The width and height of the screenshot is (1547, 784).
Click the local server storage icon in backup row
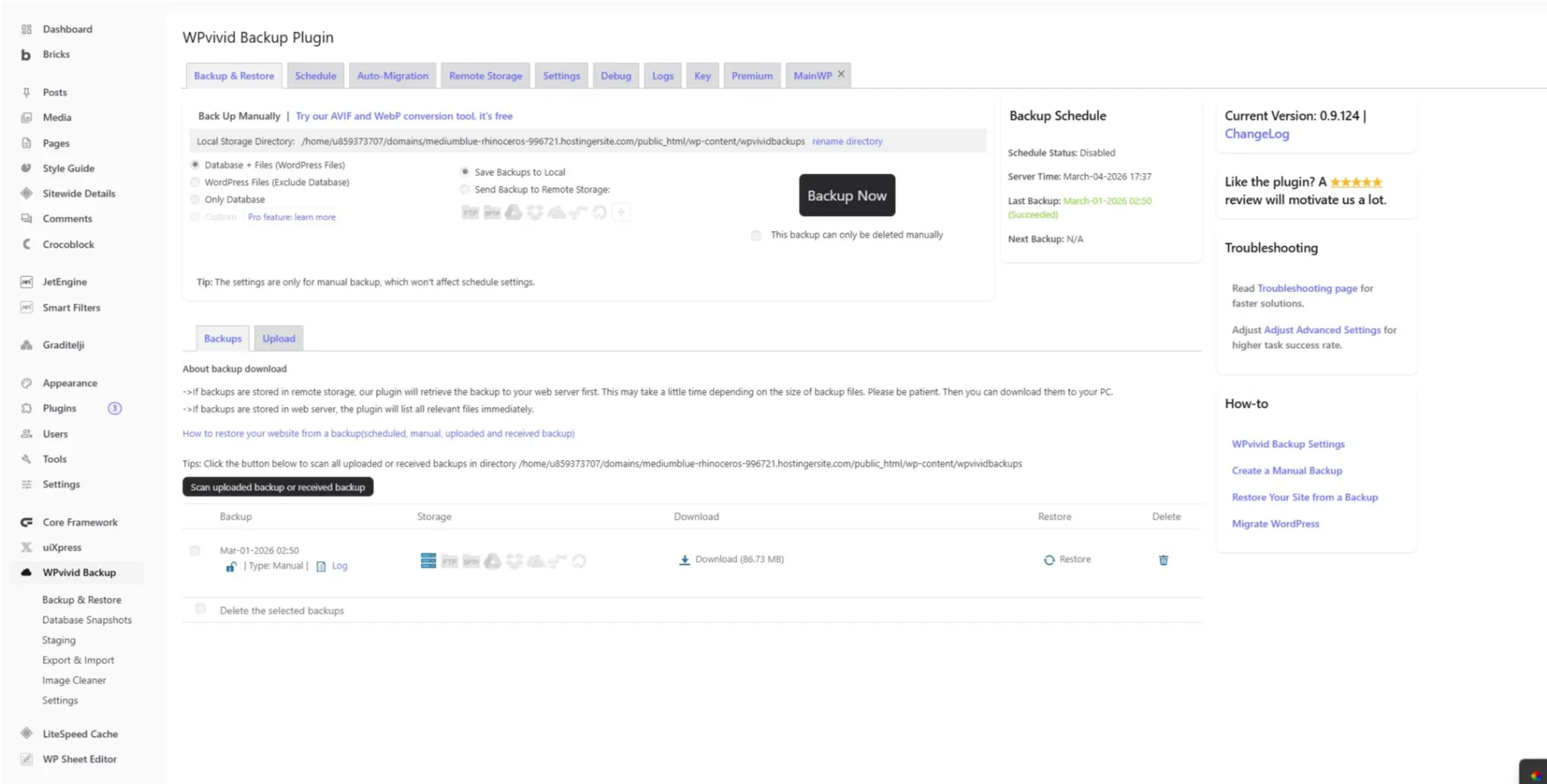tap(428, 560)
